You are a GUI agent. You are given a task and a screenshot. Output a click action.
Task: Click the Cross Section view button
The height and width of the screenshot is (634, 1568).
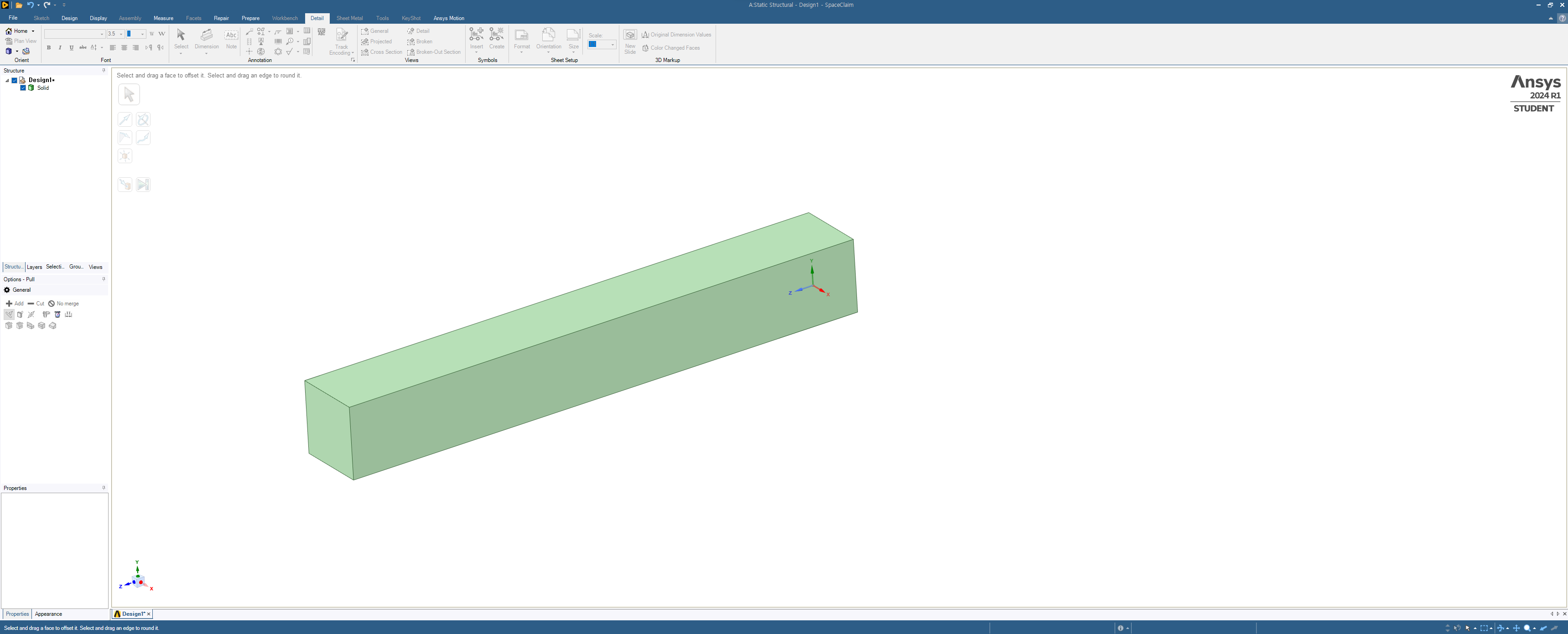382,52
